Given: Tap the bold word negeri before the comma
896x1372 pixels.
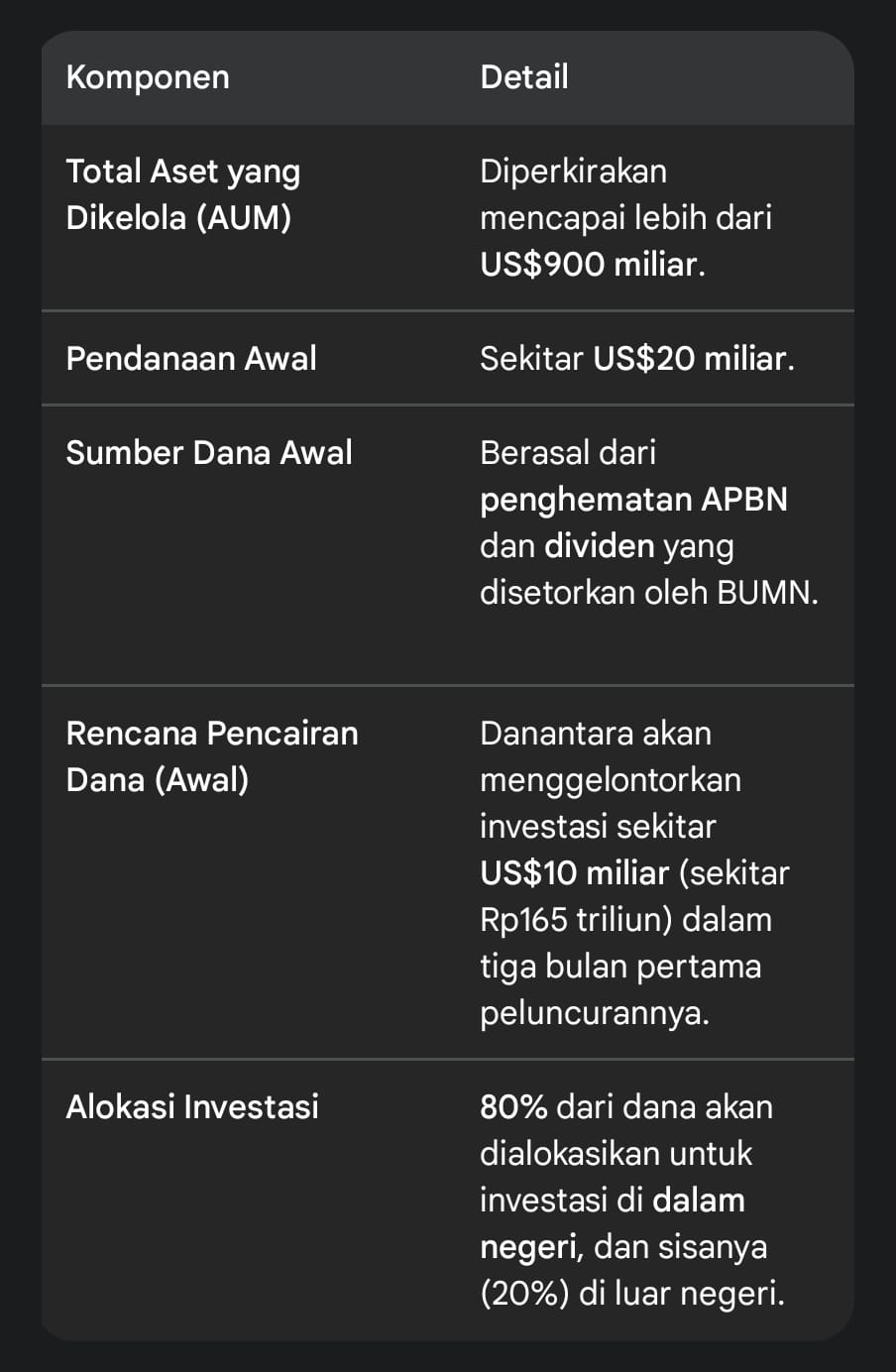Looking at the screenshot, I should click(528, 1246).
